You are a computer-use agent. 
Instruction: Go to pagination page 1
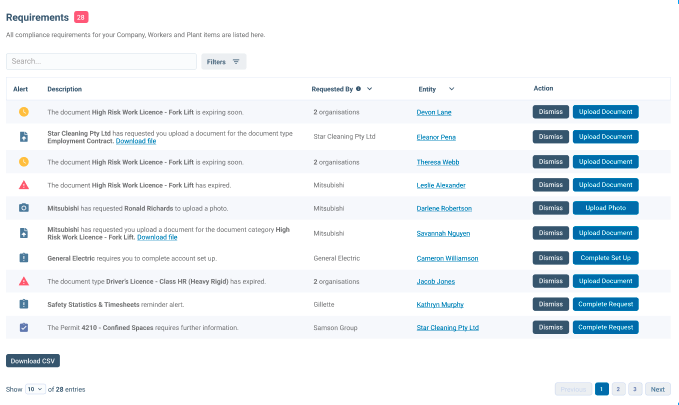tap(601, 389)
